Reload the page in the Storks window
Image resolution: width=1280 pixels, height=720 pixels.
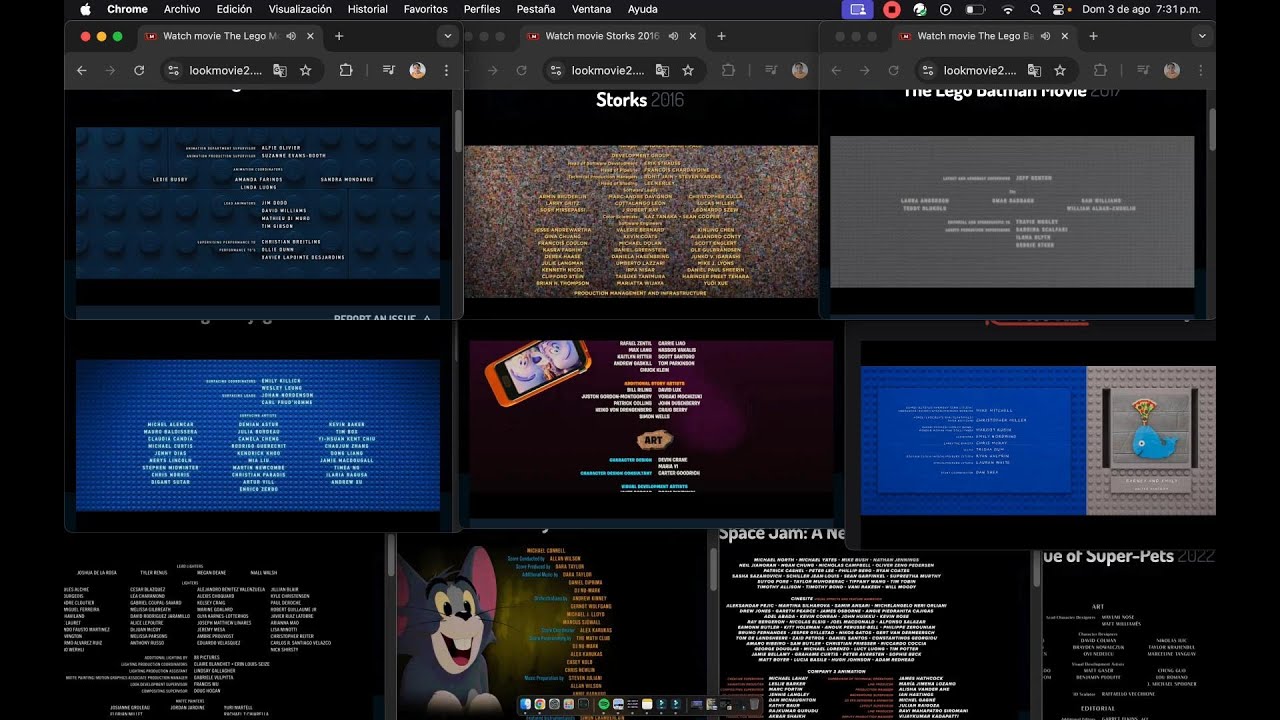pyautogui.click(x=521, y=70)
